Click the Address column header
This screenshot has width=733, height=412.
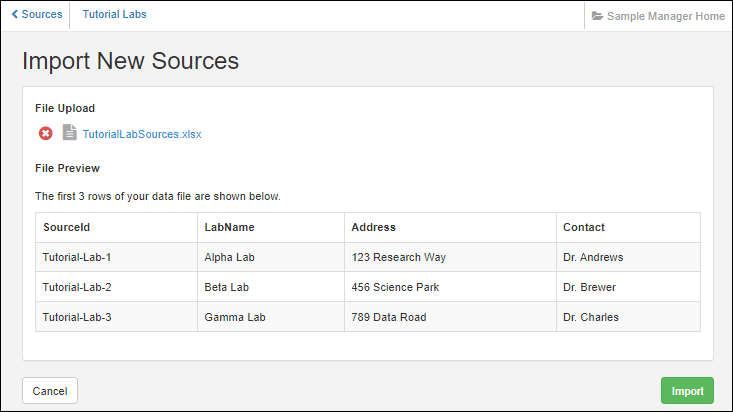(x=374, y=227)
